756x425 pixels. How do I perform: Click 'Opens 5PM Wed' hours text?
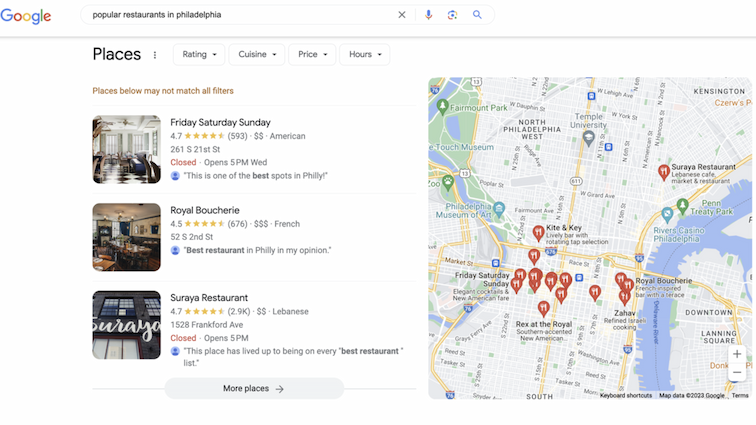[x=235, y=163]
